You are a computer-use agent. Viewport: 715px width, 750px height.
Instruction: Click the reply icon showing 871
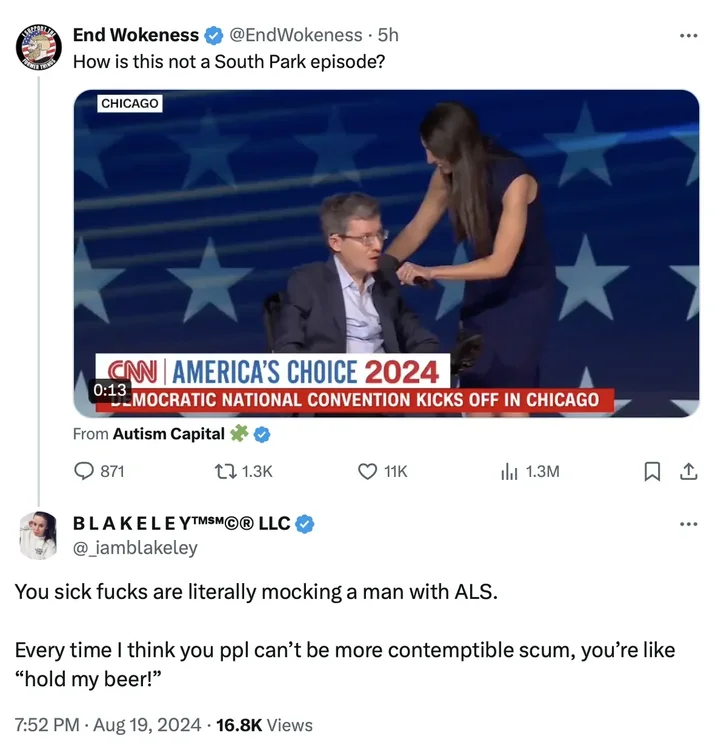84,471
